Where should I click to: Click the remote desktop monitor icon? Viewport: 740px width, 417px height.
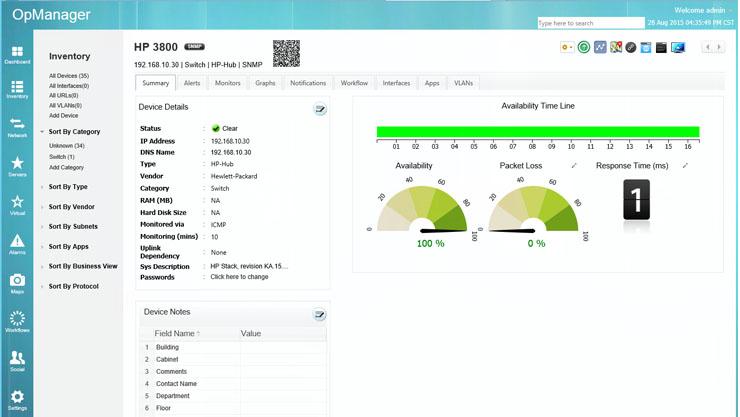pyautogui.click(x=678, y=47)
